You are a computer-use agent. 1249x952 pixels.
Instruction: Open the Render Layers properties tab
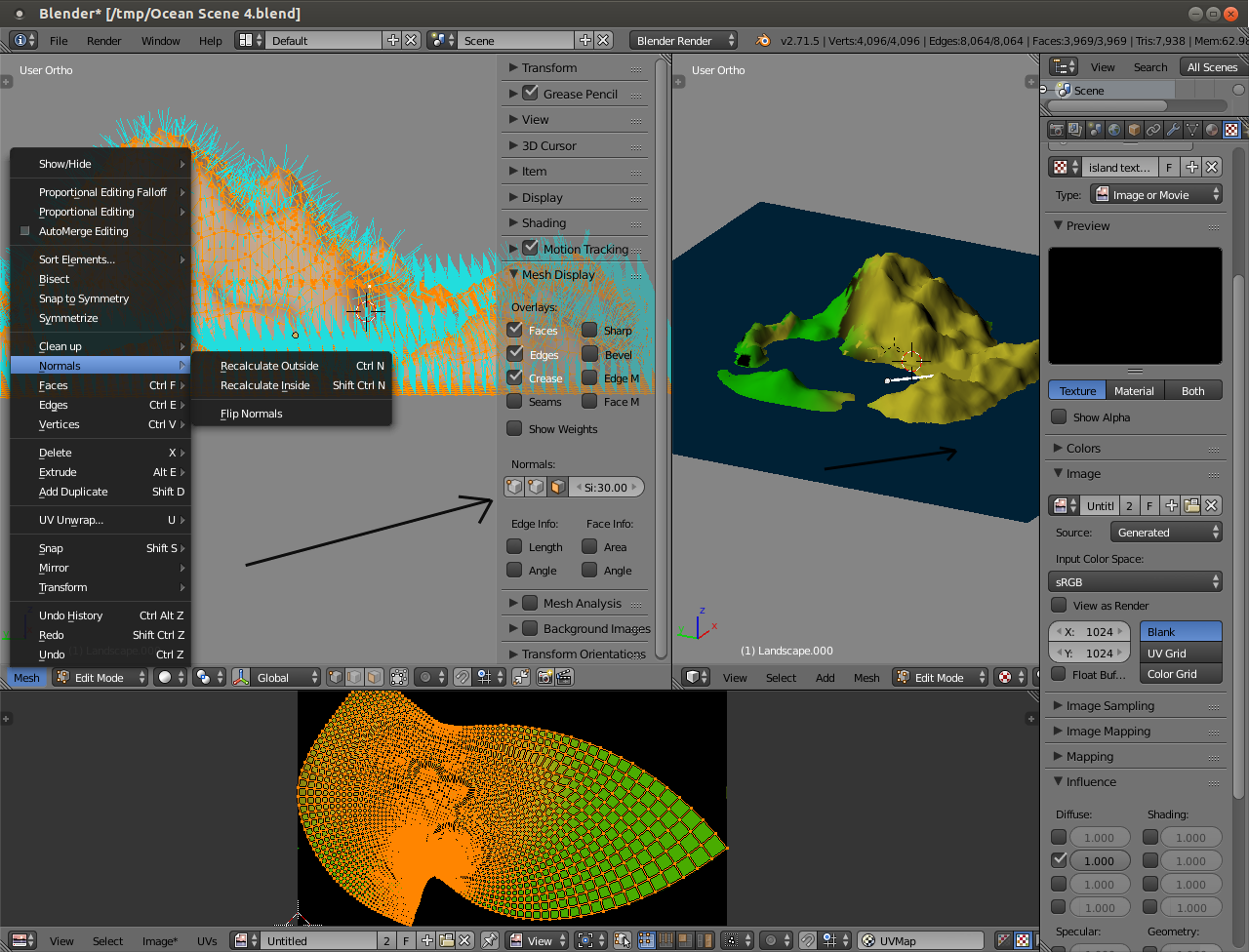1075,130
